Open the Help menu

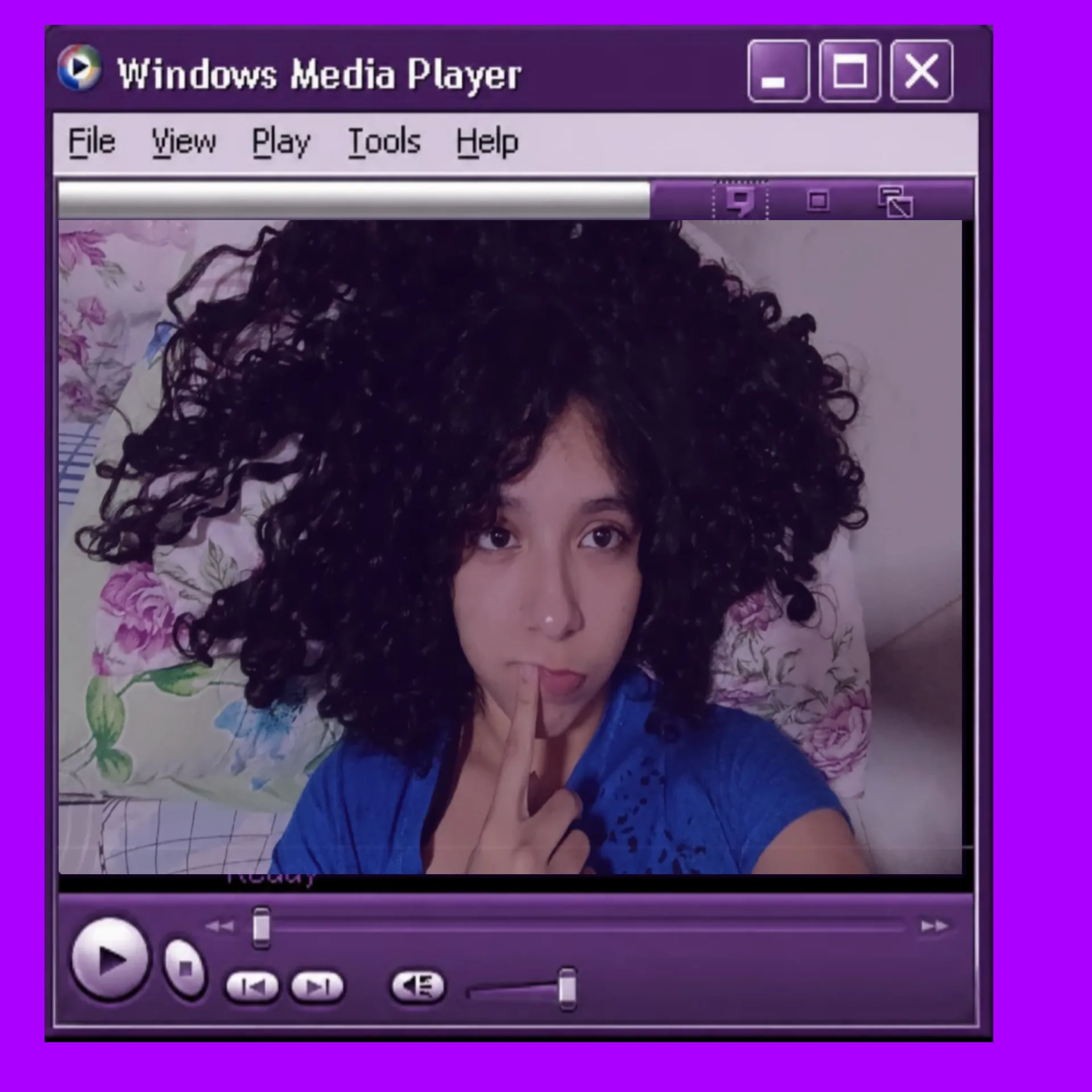[x=487, y=142]
